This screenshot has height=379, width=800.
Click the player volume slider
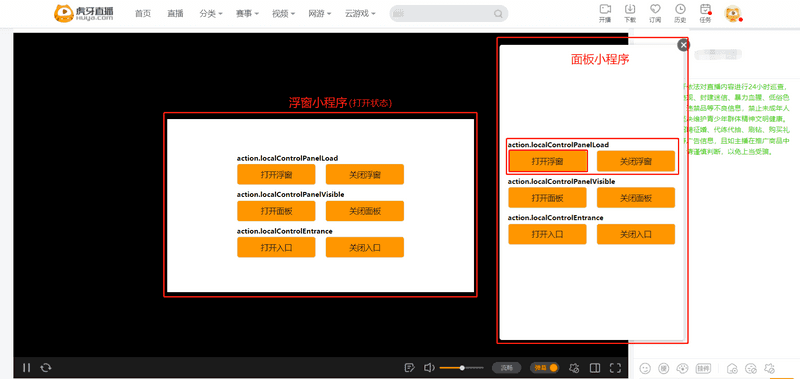[461, 367]
